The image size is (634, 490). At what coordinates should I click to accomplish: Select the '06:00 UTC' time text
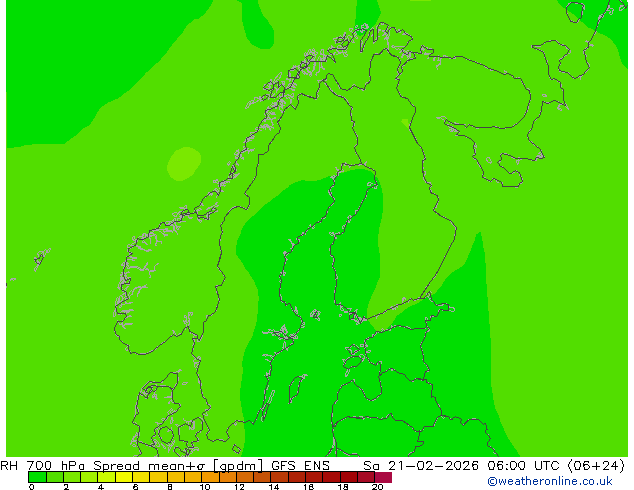tap(526, 466)
